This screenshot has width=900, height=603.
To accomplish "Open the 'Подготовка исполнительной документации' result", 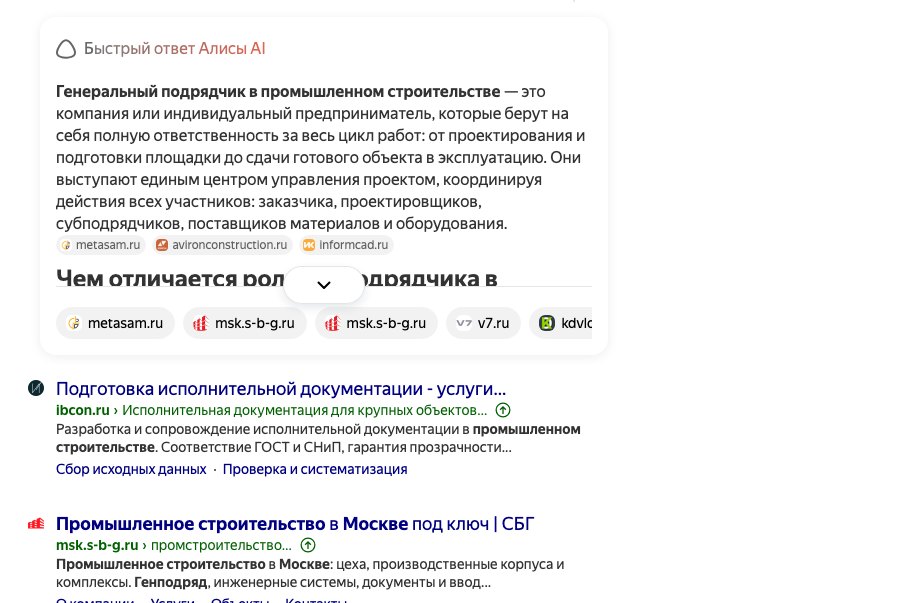I will coord(281,389).
